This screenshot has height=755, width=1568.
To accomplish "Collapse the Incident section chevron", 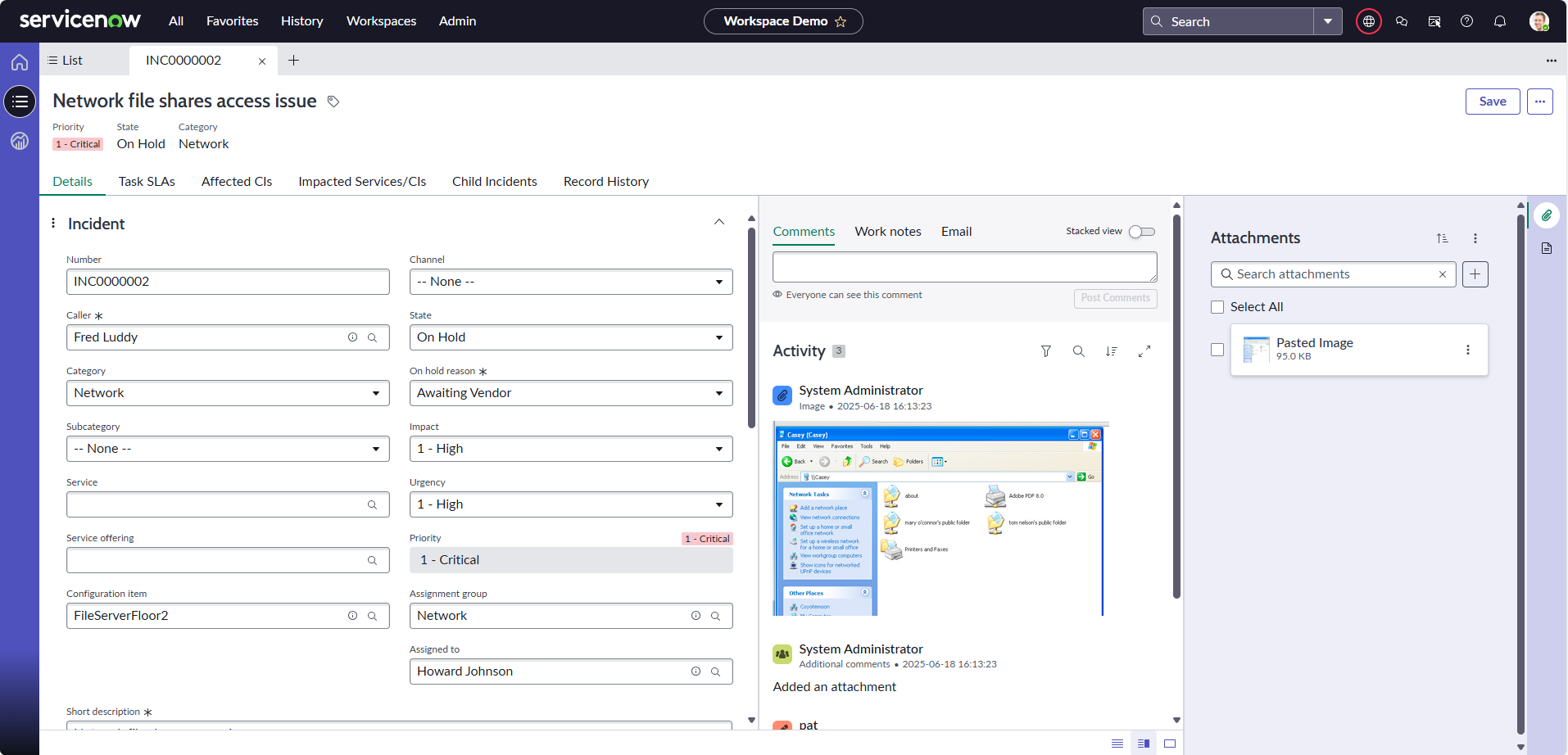I will [x=718, y=223].
